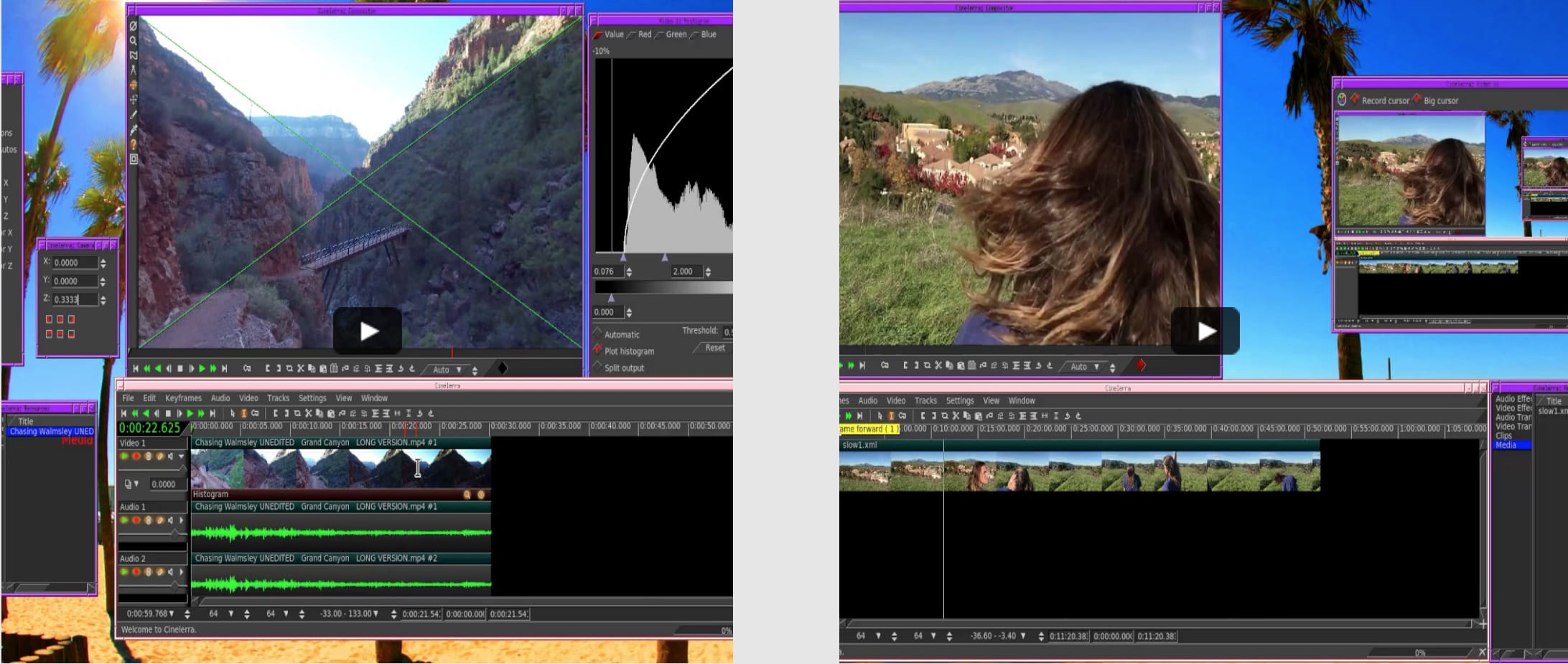Screen dimensions: 1568x664
Task: Expand the Video 1 track controls arrow
Action: coord(182,457)
